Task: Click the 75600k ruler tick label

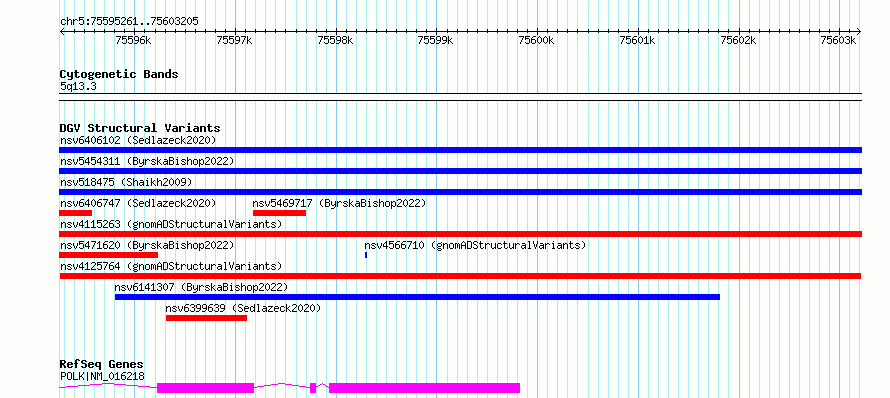Action: point(536,40)
